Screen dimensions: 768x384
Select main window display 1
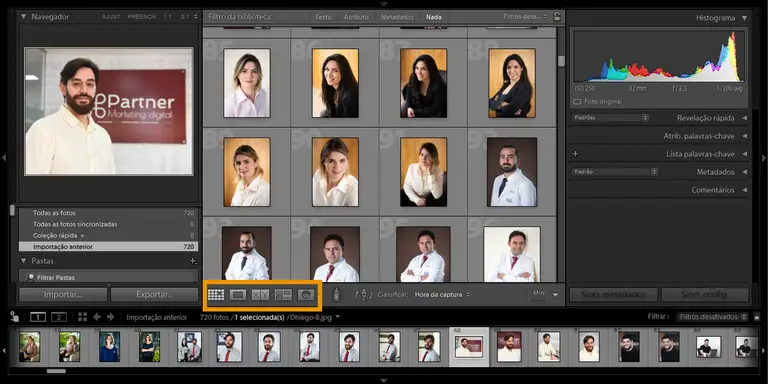point(38,317)
